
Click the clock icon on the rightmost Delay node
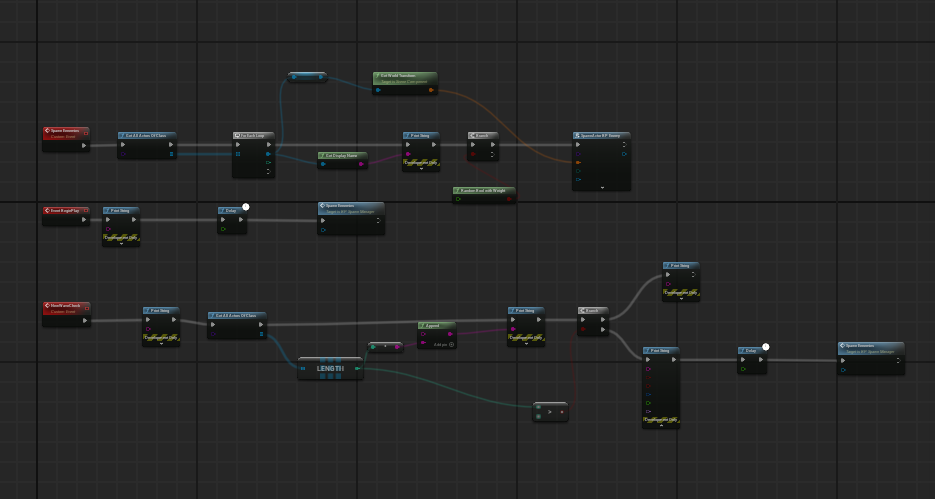point(766,346)
